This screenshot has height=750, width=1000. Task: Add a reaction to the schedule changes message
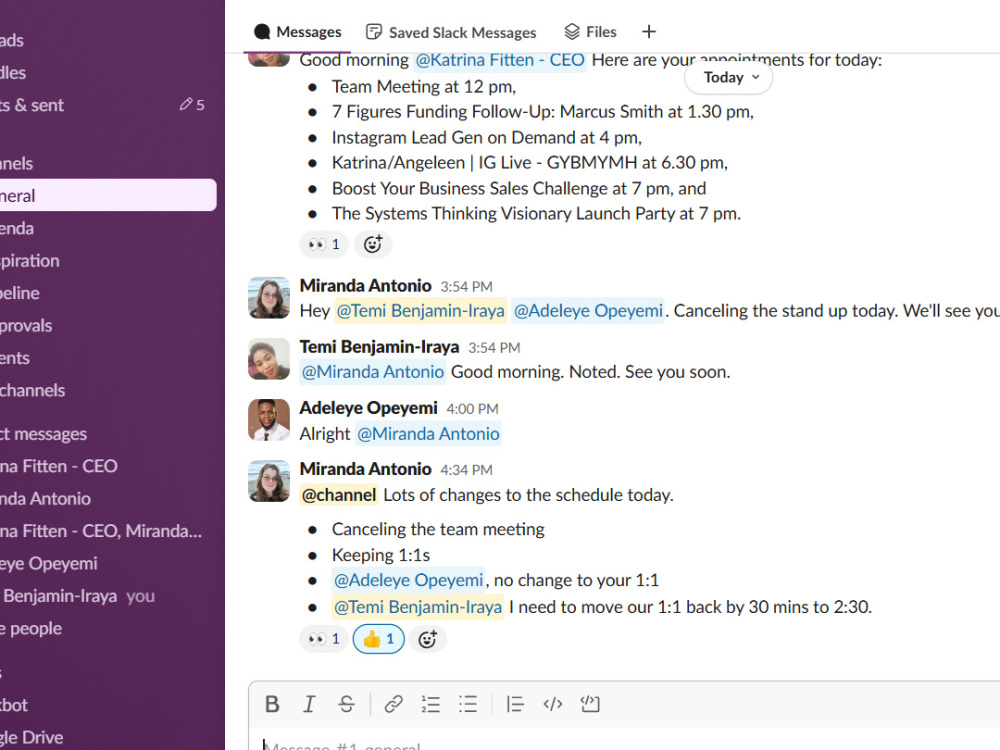click(427, 639)
